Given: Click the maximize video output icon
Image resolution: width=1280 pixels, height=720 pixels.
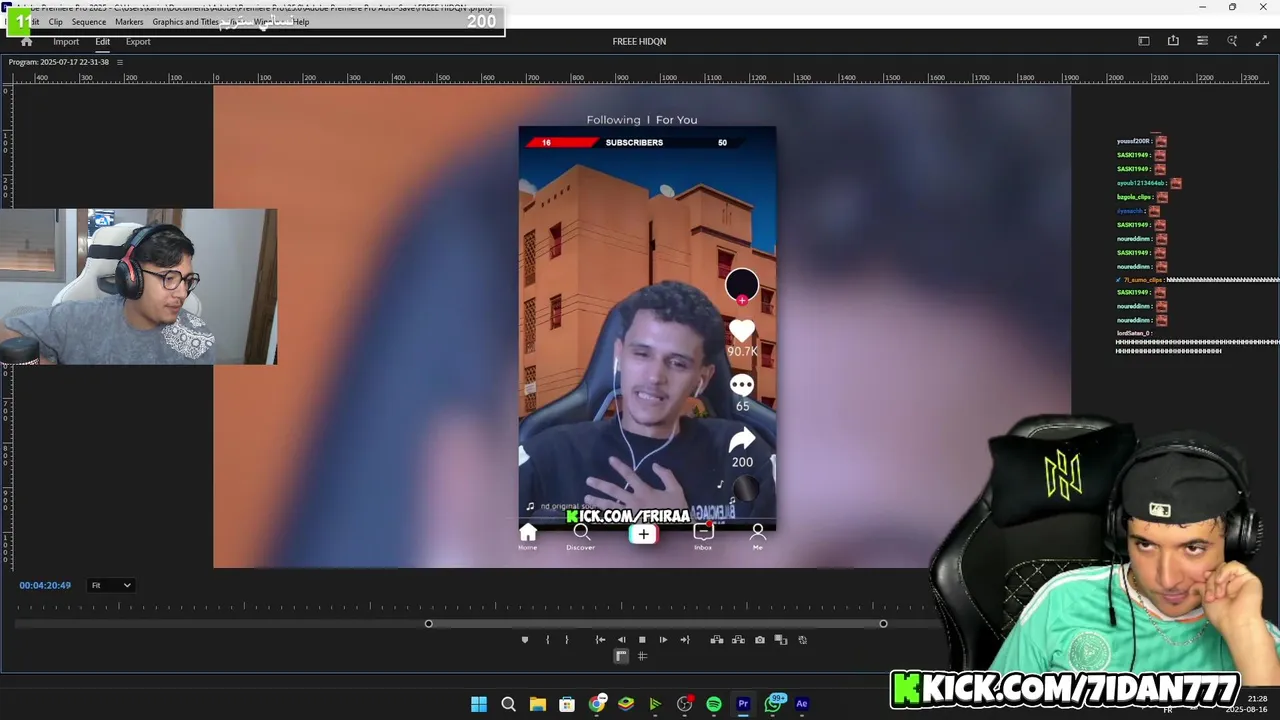Looking at the screenshot, I should coord(1261,41).
